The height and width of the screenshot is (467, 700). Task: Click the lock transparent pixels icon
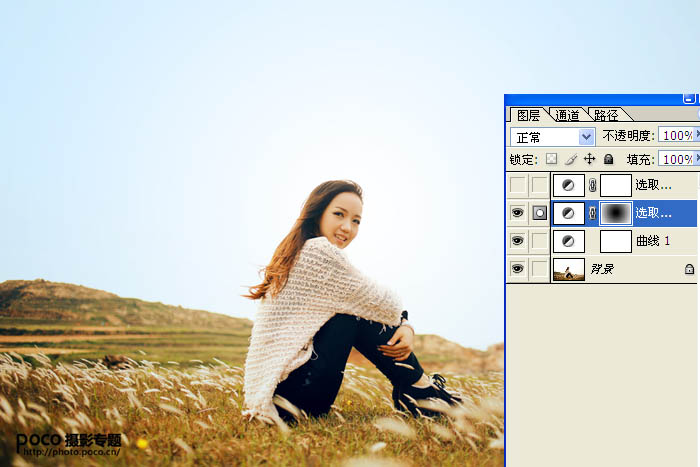click(x=551, y=159)
